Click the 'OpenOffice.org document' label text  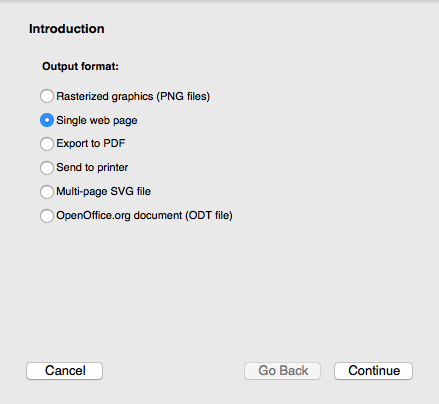(x=119, y=215)
